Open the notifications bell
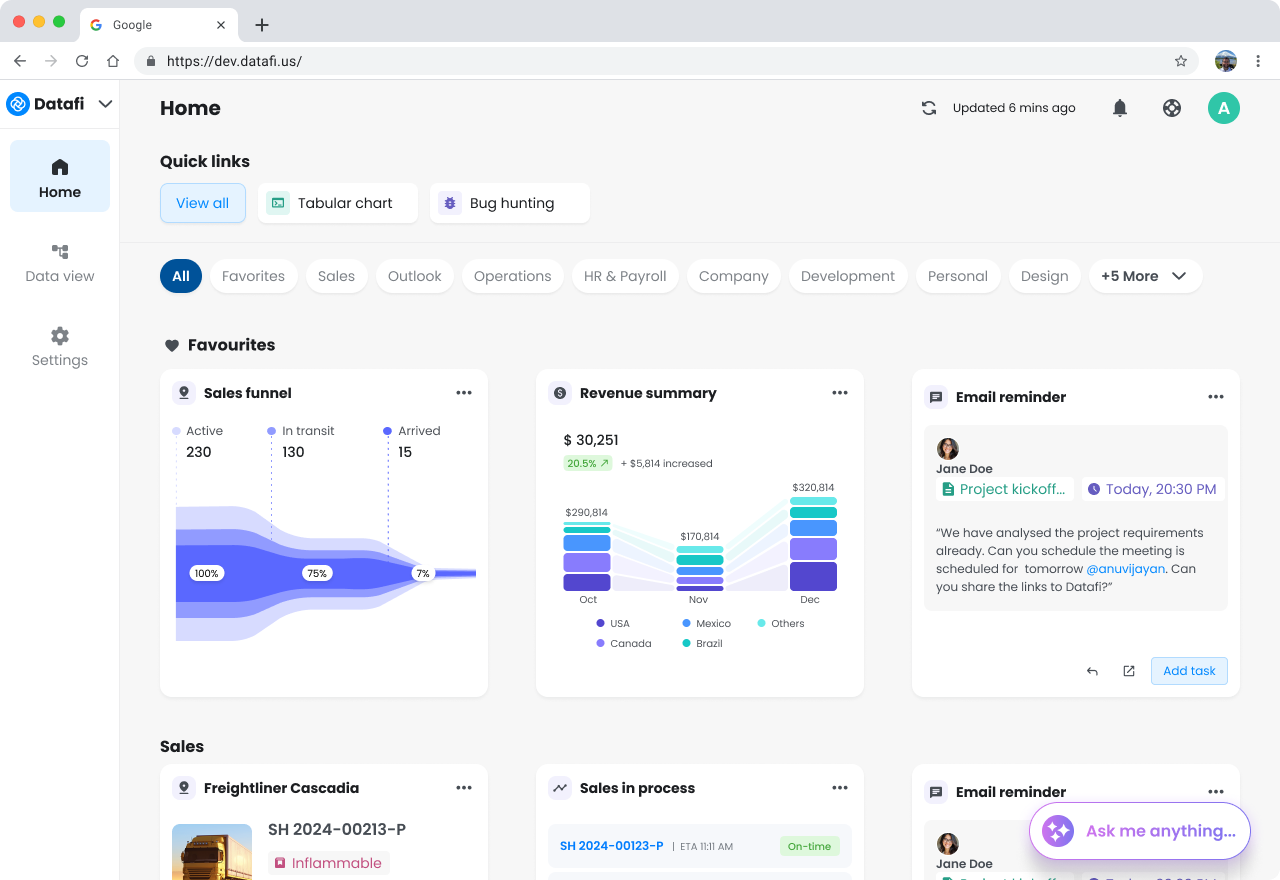This screenshot has width=1280, height=880. pos(1120,107)
